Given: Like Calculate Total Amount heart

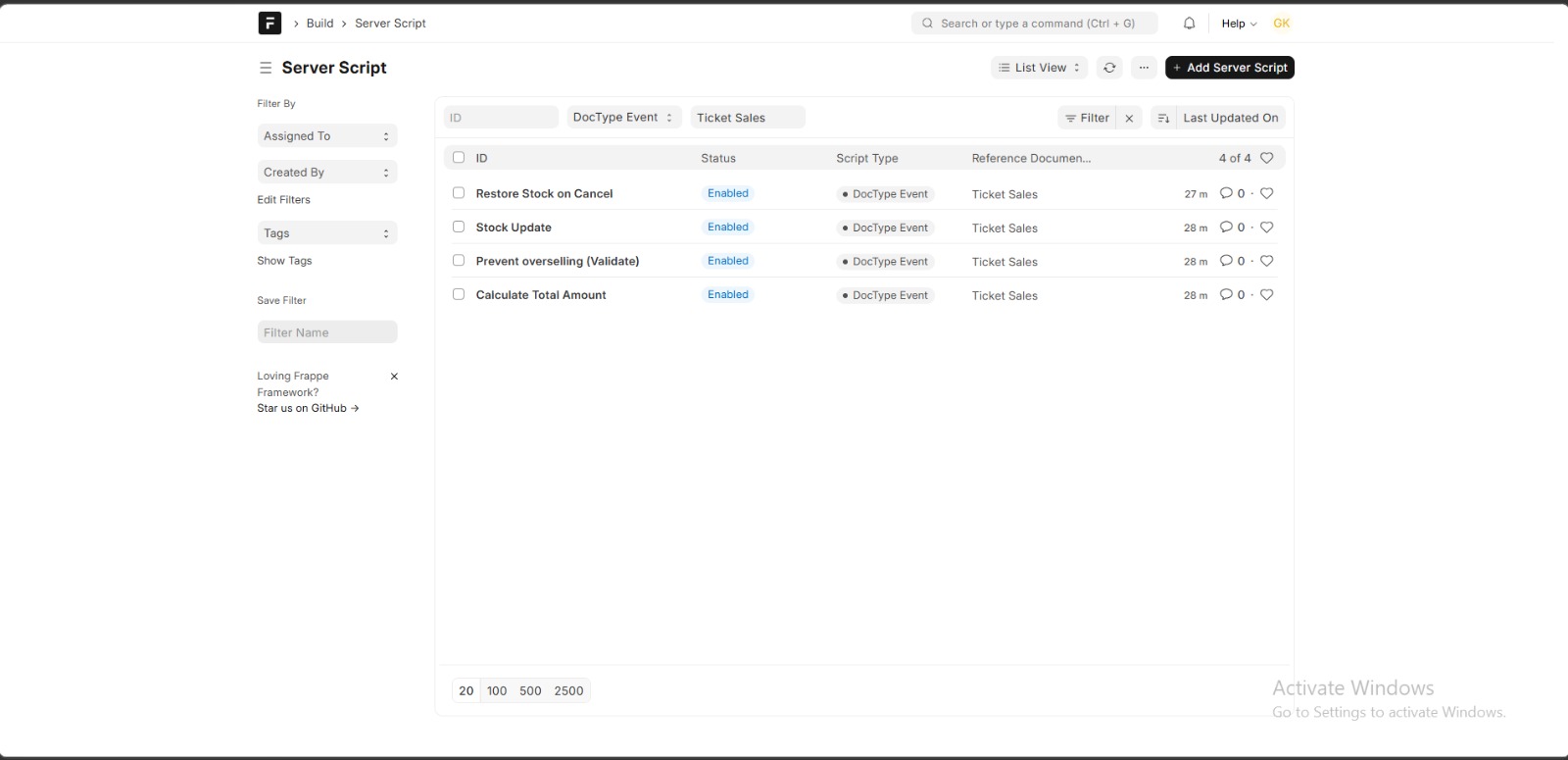Looking at the screenshot, I should 1266,294.
